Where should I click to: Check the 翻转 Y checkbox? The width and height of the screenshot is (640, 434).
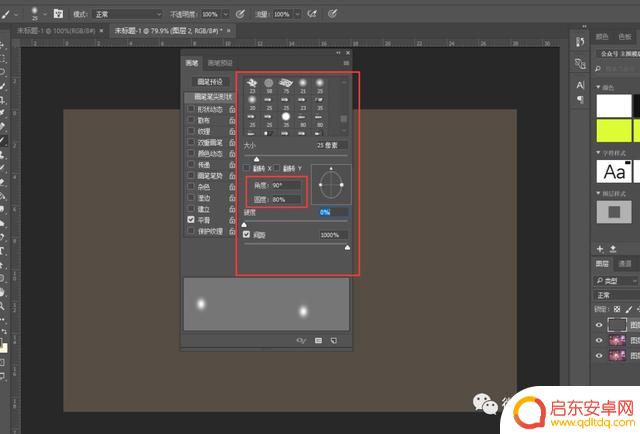point(277,168)
